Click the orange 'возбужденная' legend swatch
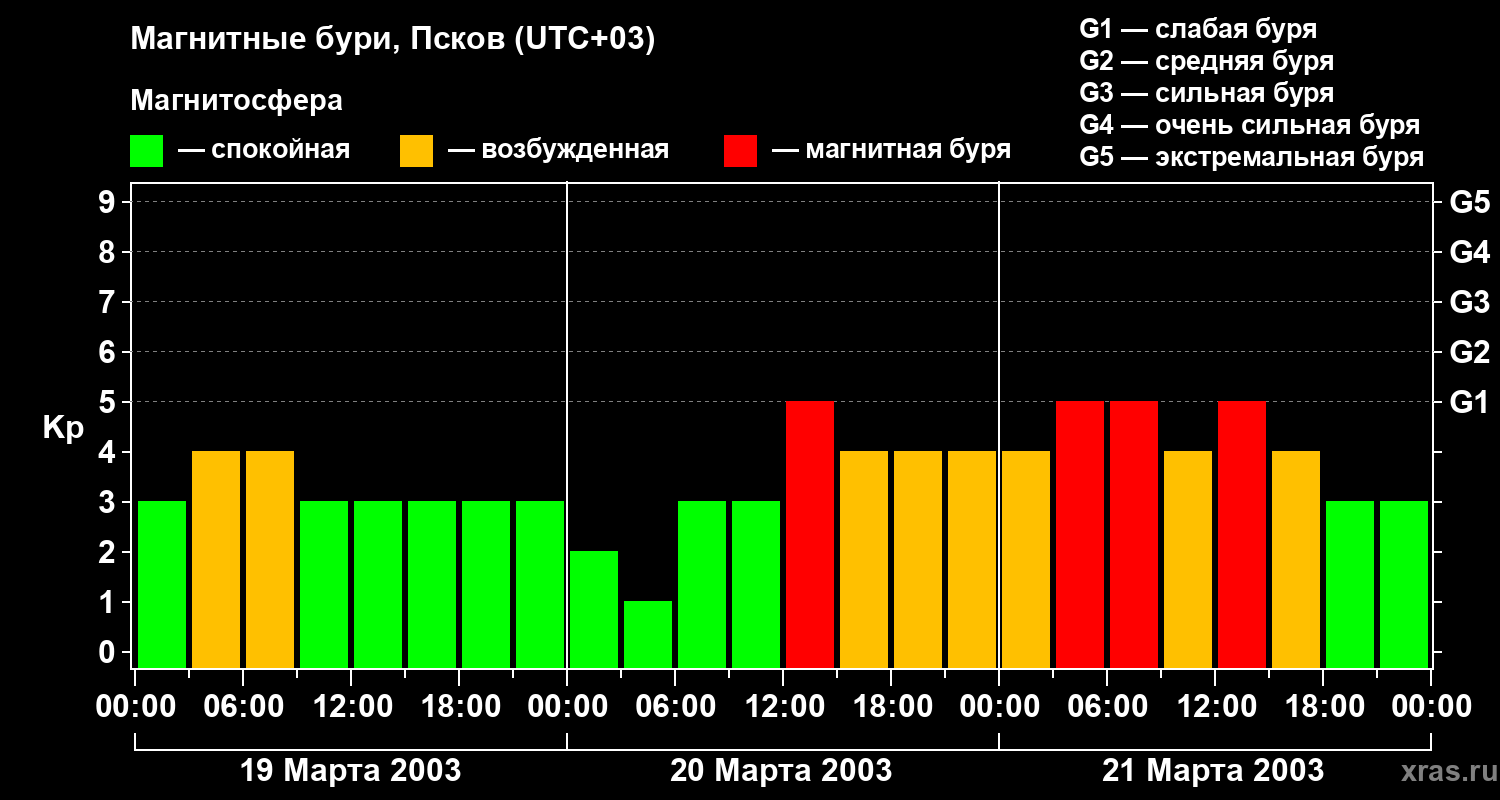Screen dimensions: 1500x800 [x=416, y=151]
